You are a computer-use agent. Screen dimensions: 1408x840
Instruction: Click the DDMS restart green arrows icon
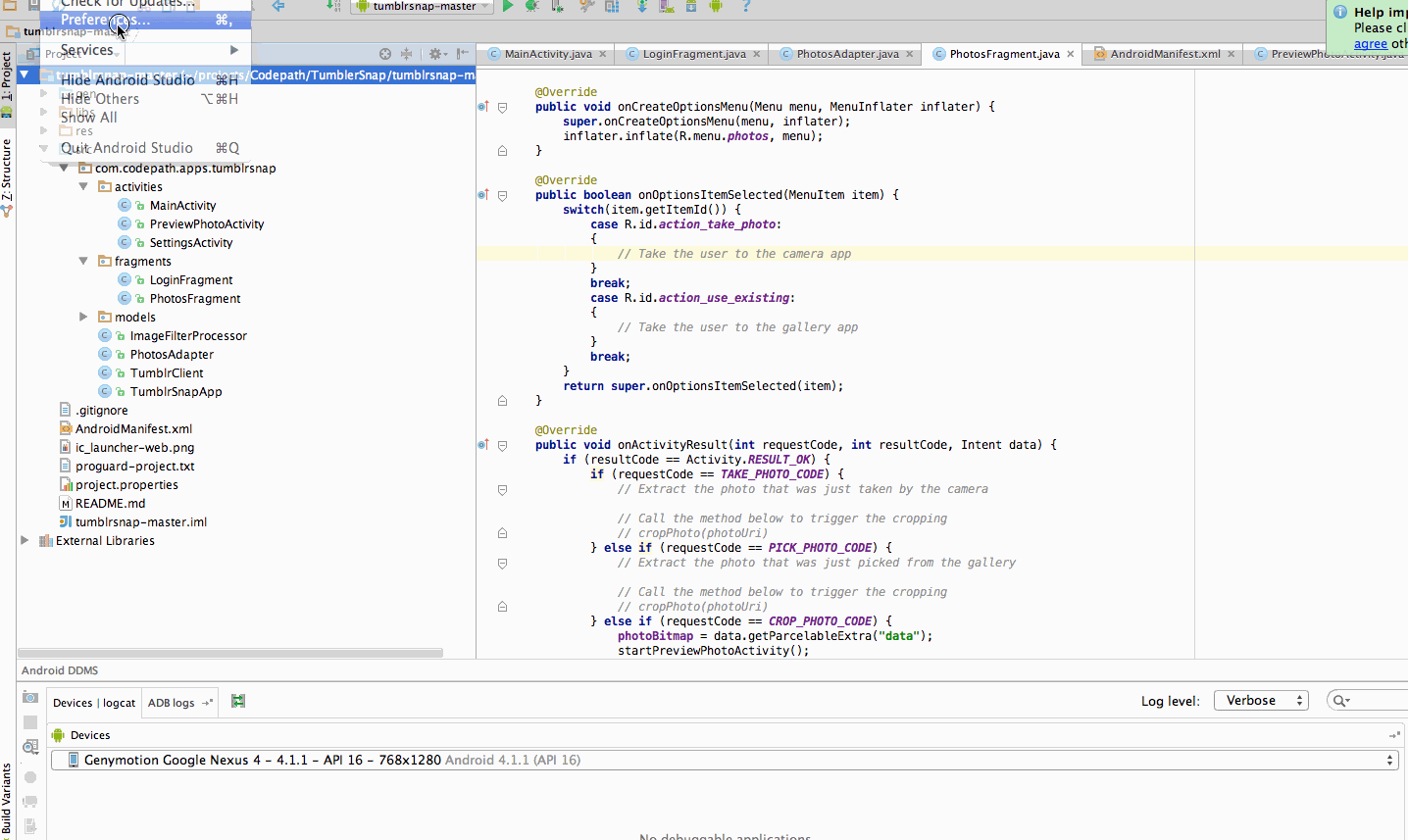[238, 701]
